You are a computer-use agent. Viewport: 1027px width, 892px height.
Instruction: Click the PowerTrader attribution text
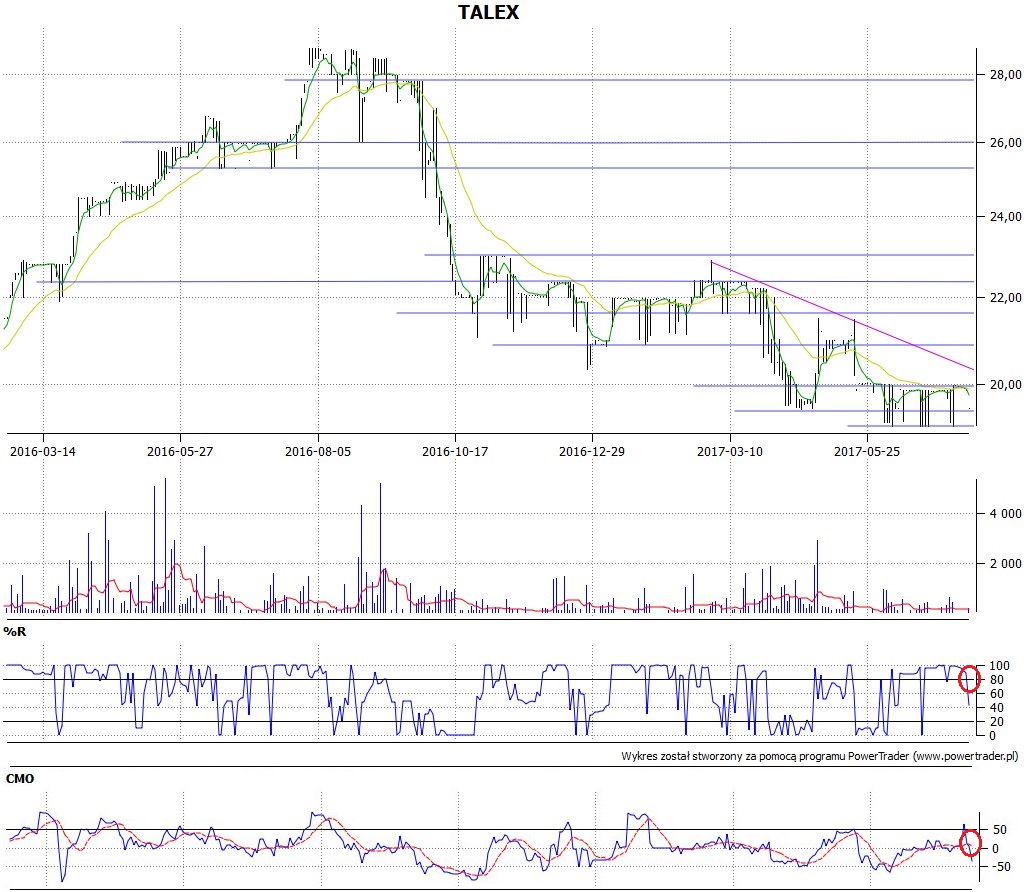[x=820, y=756]
